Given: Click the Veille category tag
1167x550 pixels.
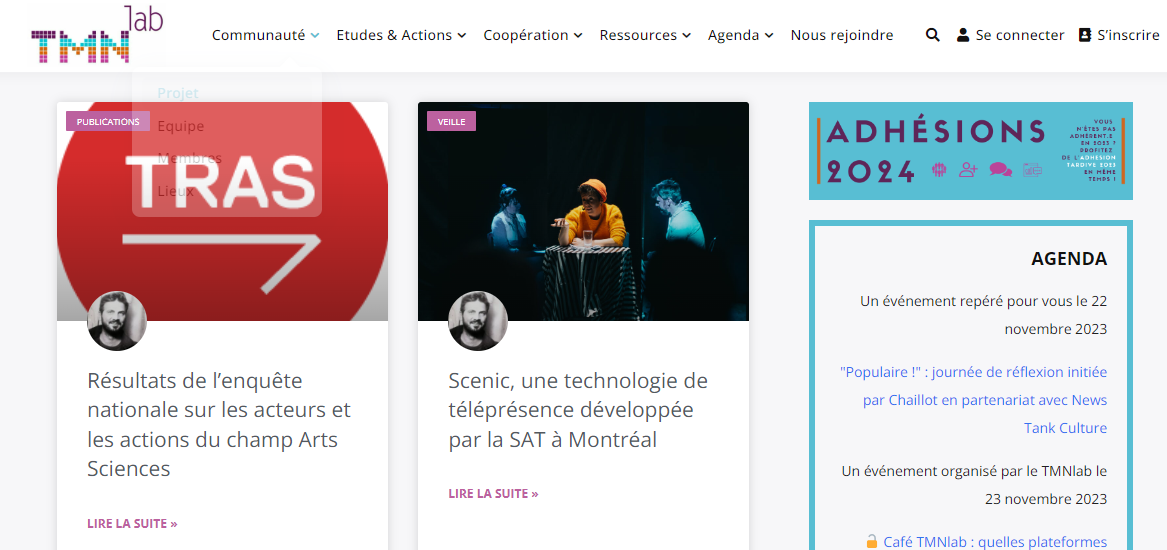Looking at the screenshot, I should pos(451,121).
